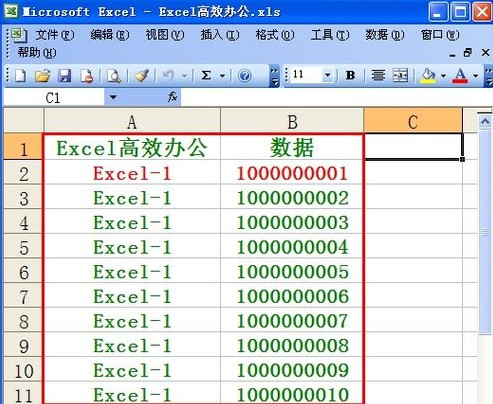Open the 格式(O) menu
This screenshot has height=404, width=493.
point(275,35)
